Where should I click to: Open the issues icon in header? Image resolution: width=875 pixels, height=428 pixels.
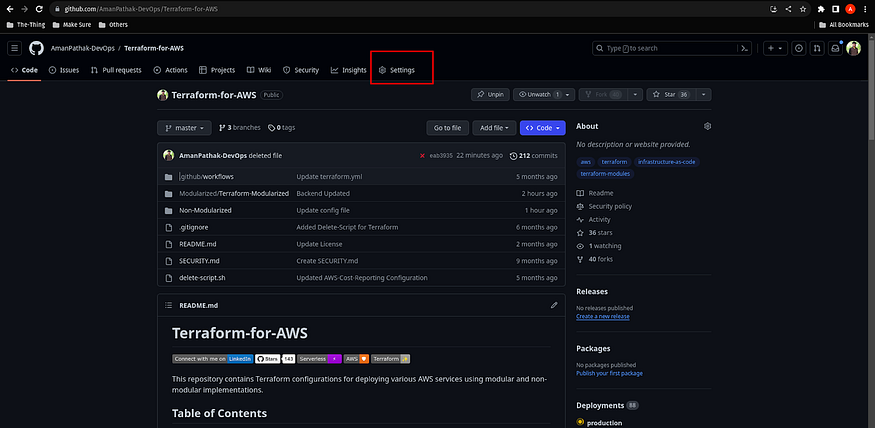point(799,49)
